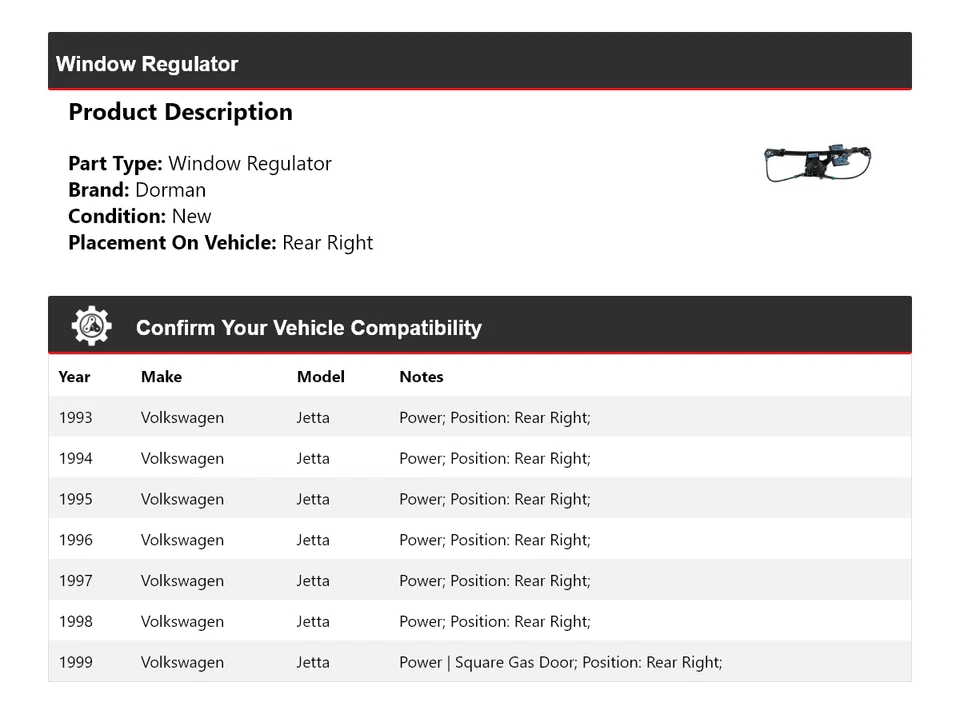Image resolution: width=960 pixels, height=714 pixels.
Task: Click the Confirm Your Vehicle Compatibility heading
Action: [308, 328]
